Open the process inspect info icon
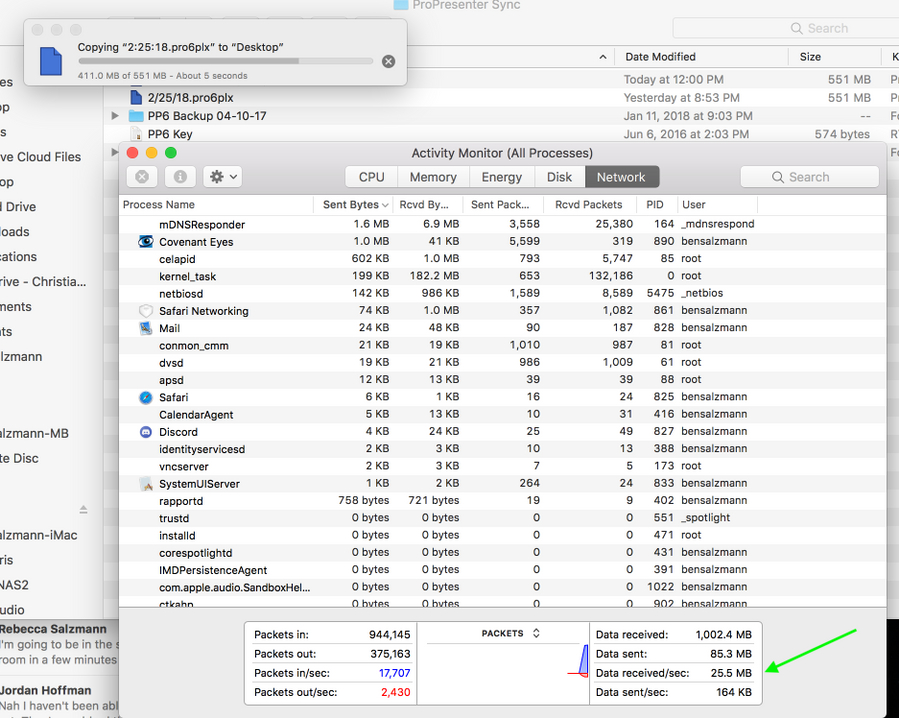The image size is (899, 718). 180,177
